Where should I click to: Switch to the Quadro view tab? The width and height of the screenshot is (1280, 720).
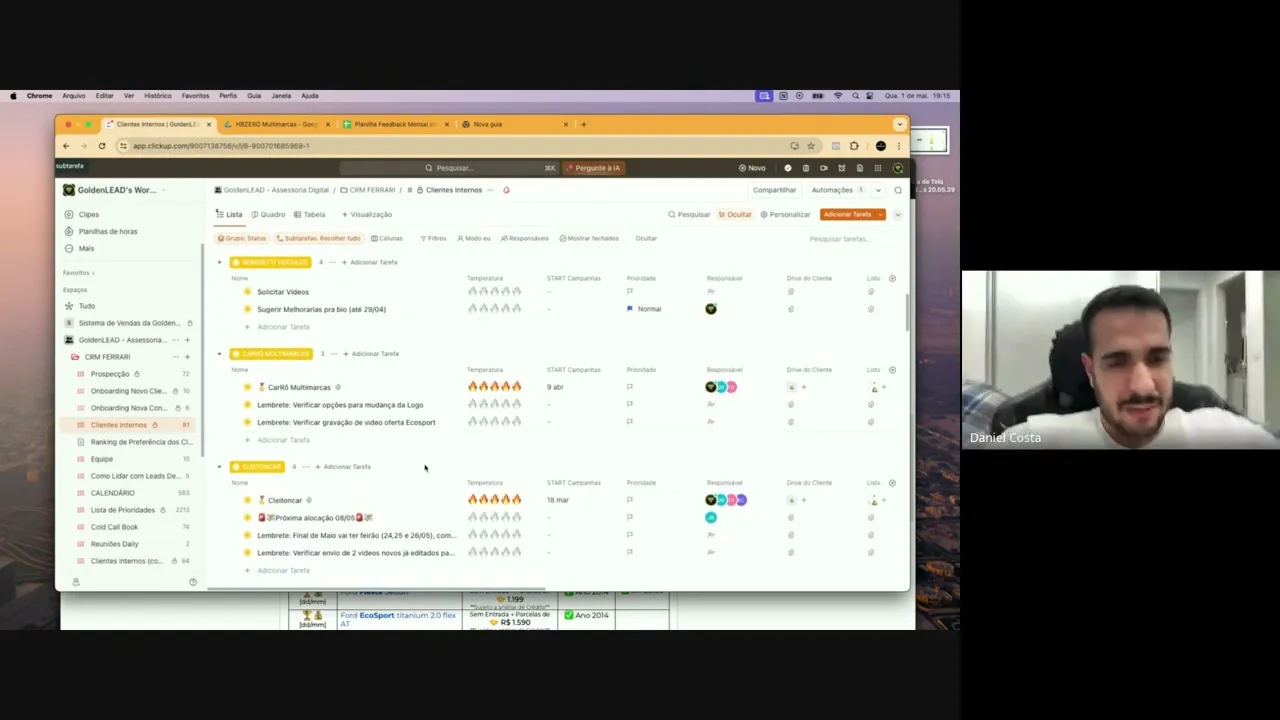(x=268, y=214)
